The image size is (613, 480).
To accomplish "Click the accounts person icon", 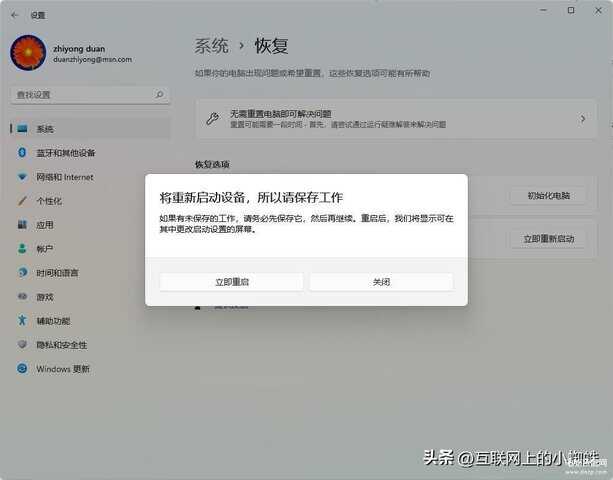I will pyautogui.click(x=22, y=249).
